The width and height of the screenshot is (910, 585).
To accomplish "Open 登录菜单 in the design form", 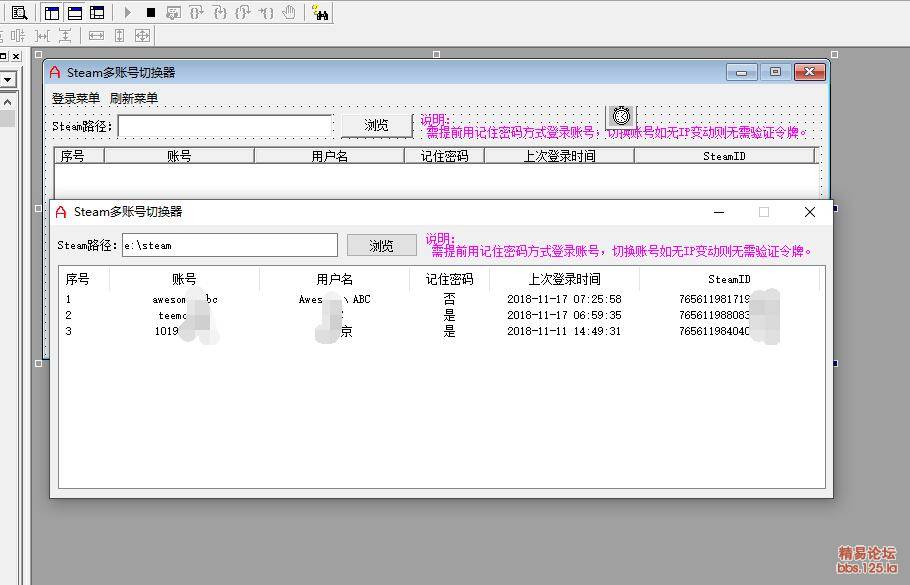I will [75, 98].
